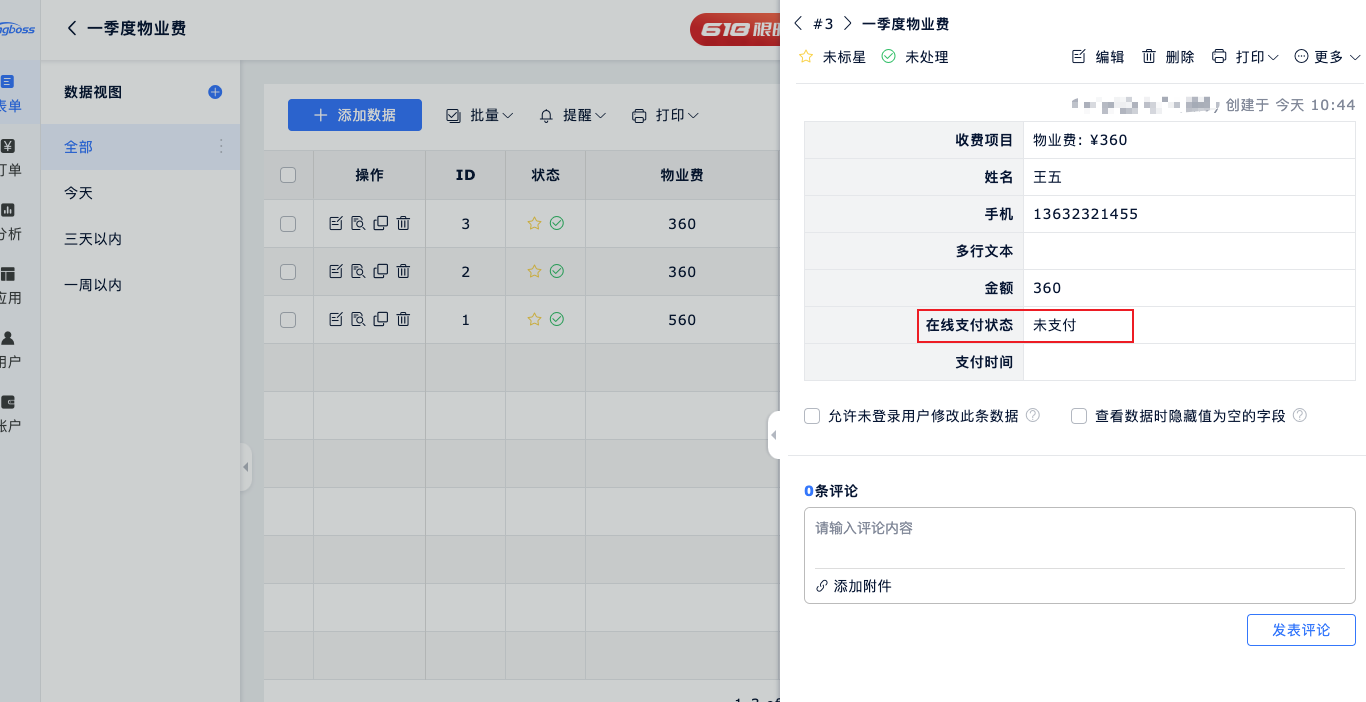
Task: Click the edit icon in row ID 2
Action: tap(336, 271)
